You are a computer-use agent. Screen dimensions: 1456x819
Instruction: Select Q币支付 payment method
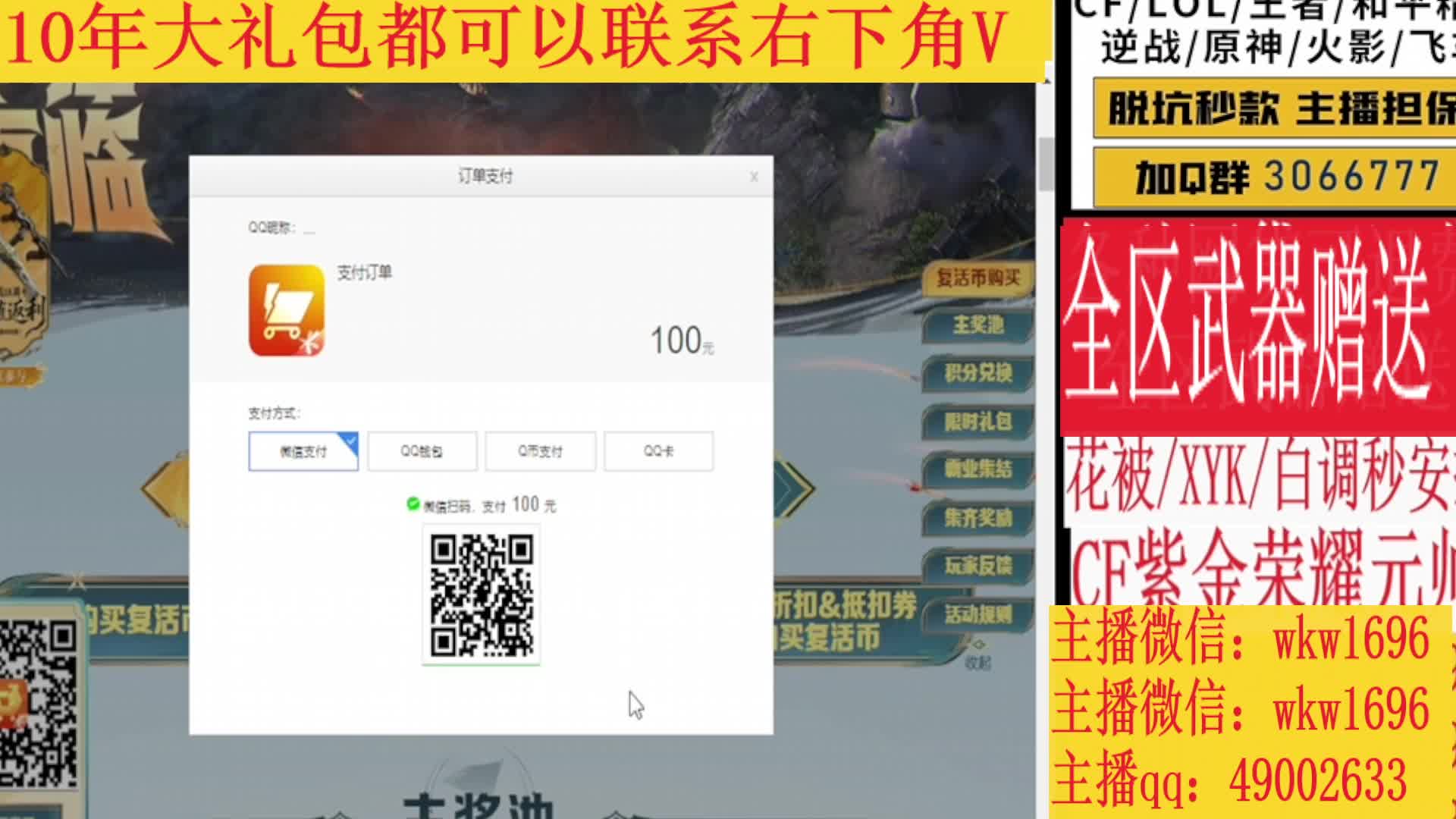coord(539,450)
